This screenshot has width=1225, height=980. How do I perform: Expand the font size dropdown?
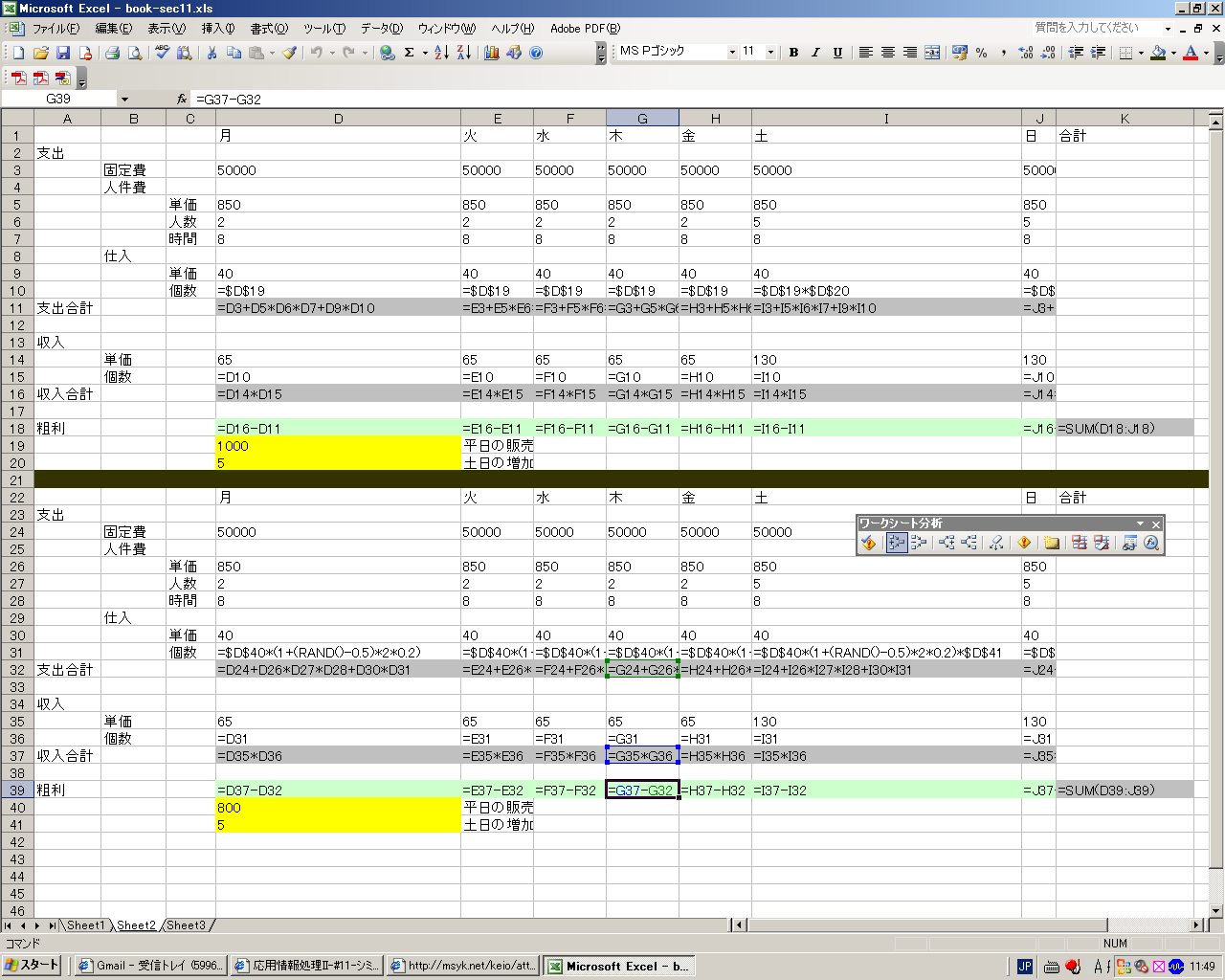click(770, 53)
